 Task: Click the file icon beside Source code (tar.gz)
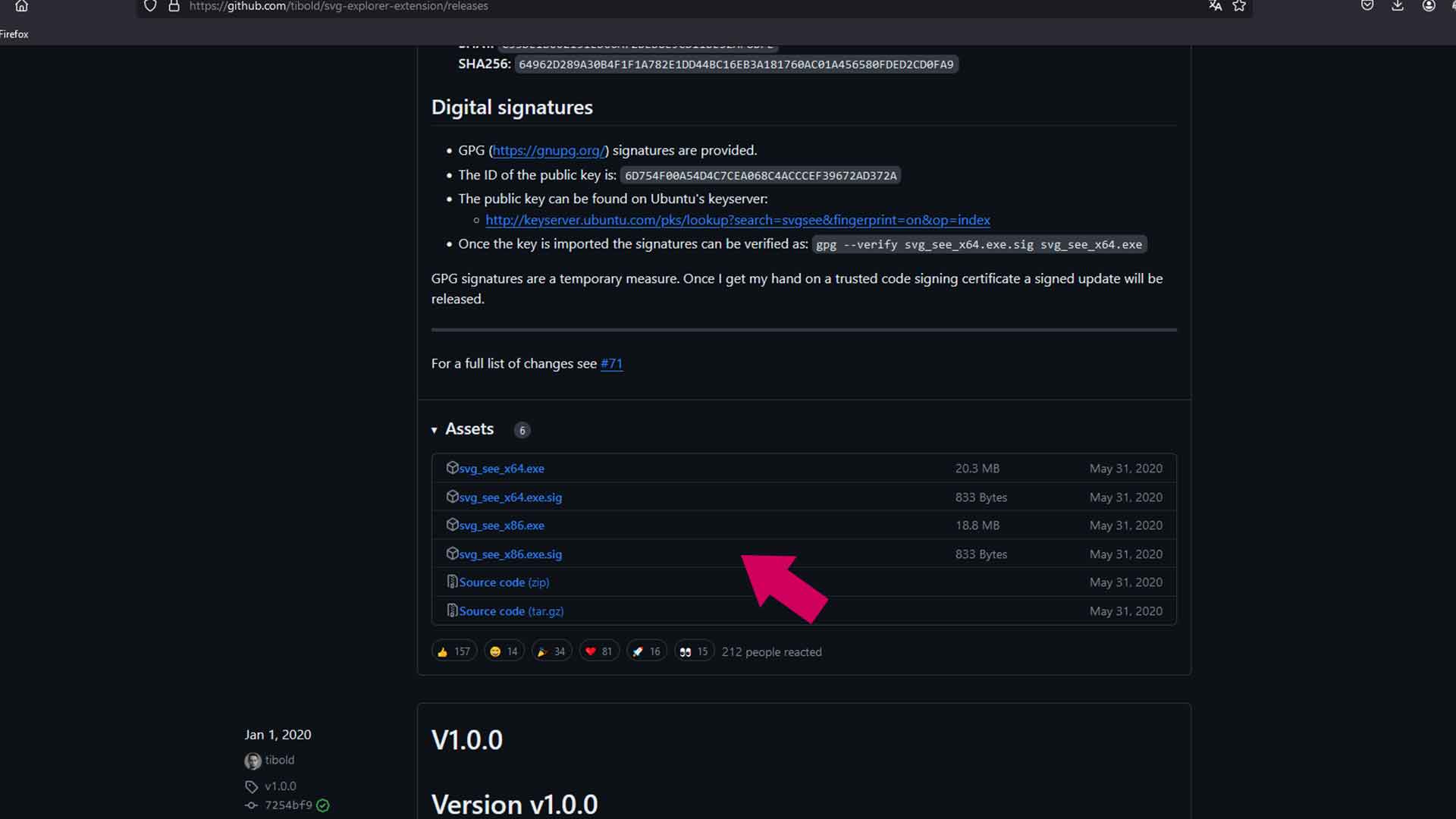click(452, 610)
